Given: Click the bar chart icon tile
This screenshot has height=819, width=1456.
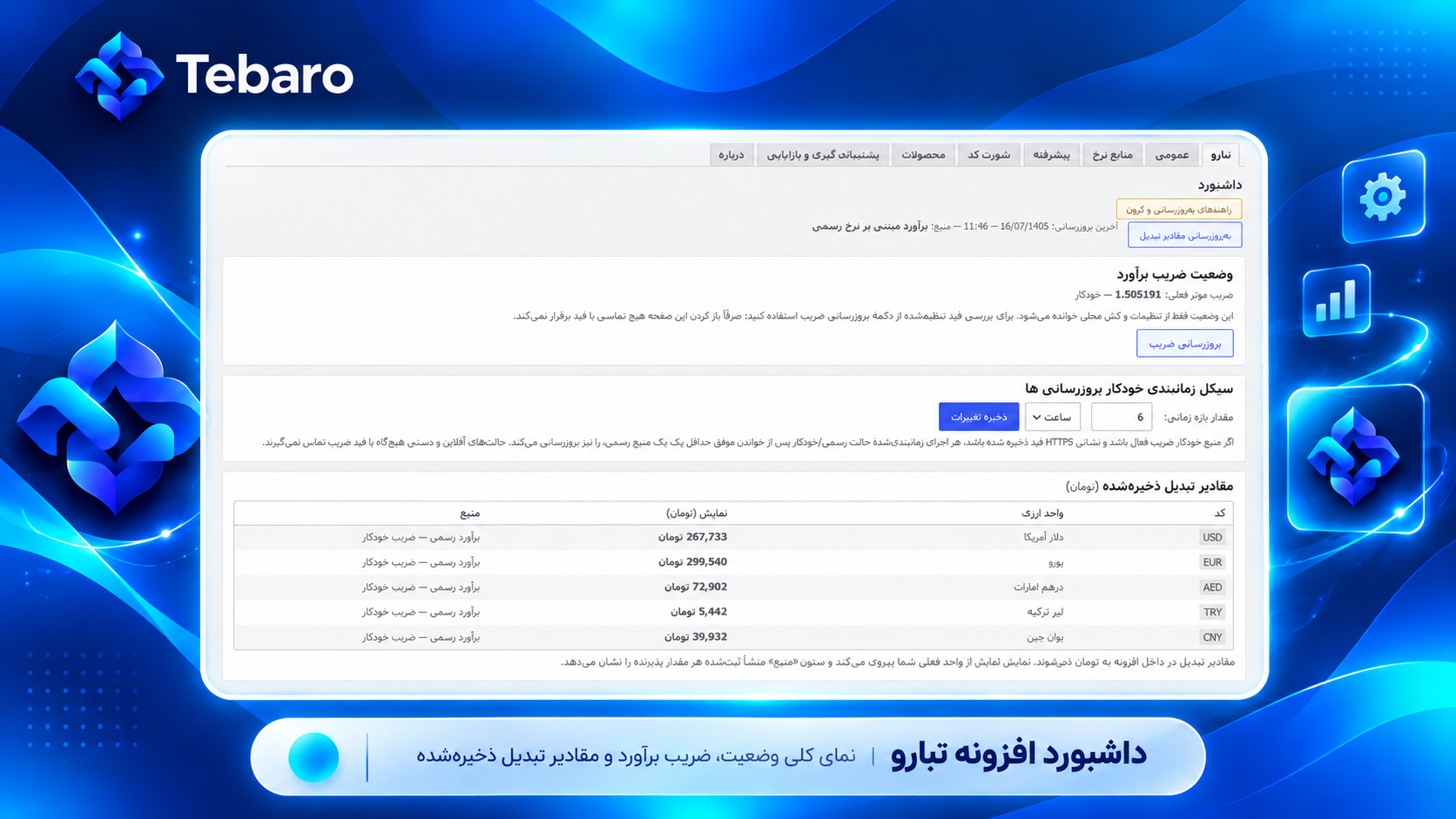Looking at the screenshot, I should tap(1337, 300).
